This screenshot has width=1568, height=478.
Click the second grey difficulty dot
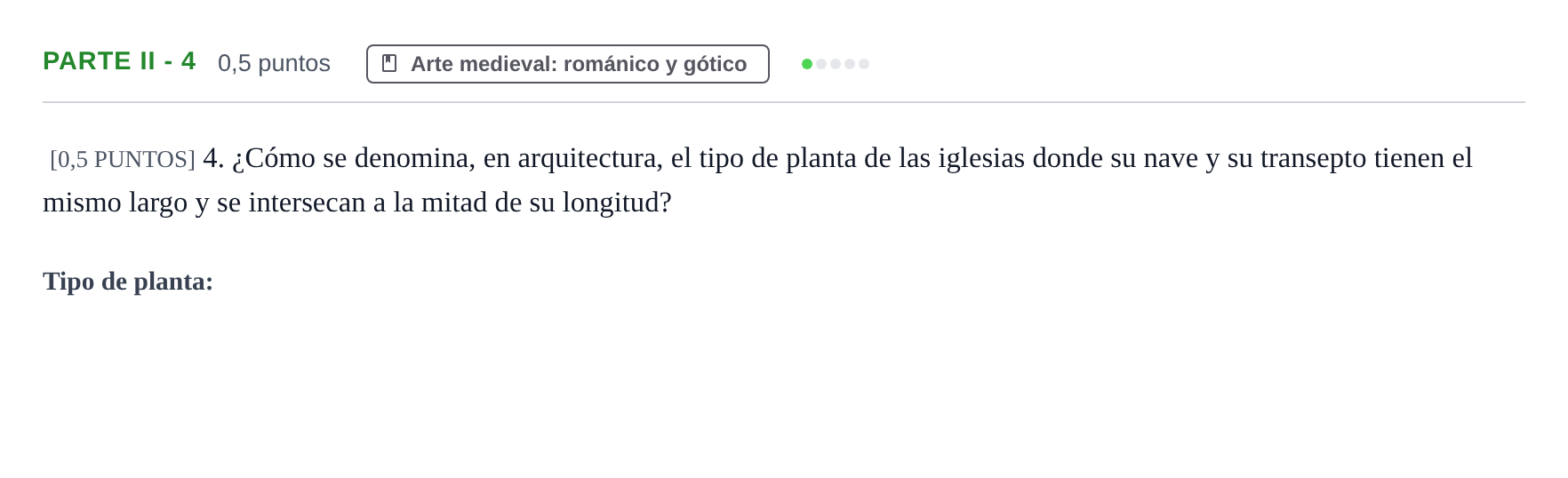tap(821, 64)
